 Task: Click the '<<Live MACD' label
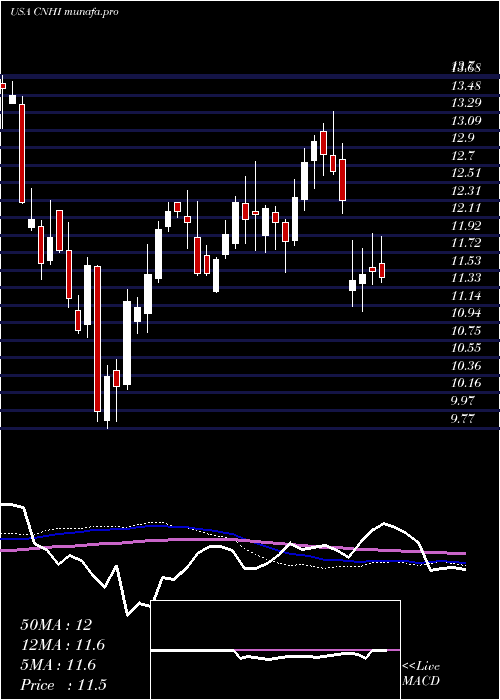421,674
